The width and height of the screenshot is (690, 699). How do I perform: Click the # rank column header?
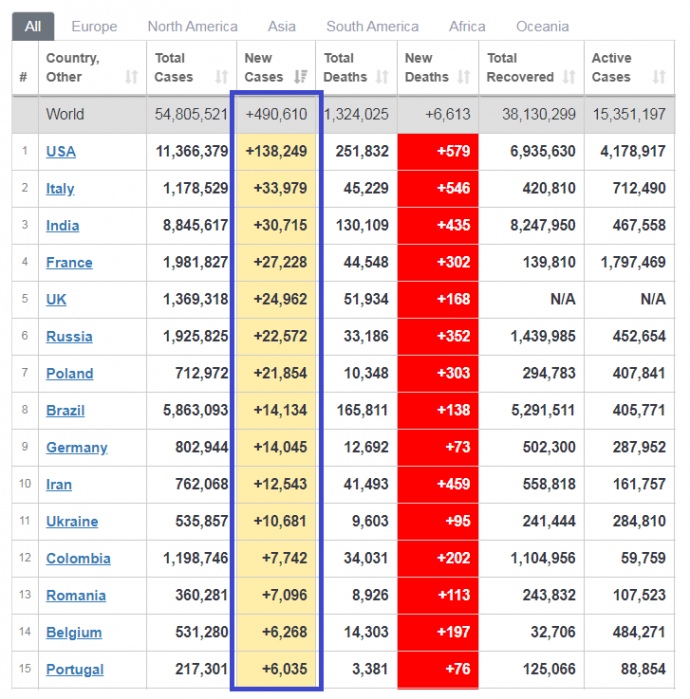click(23, 77)
